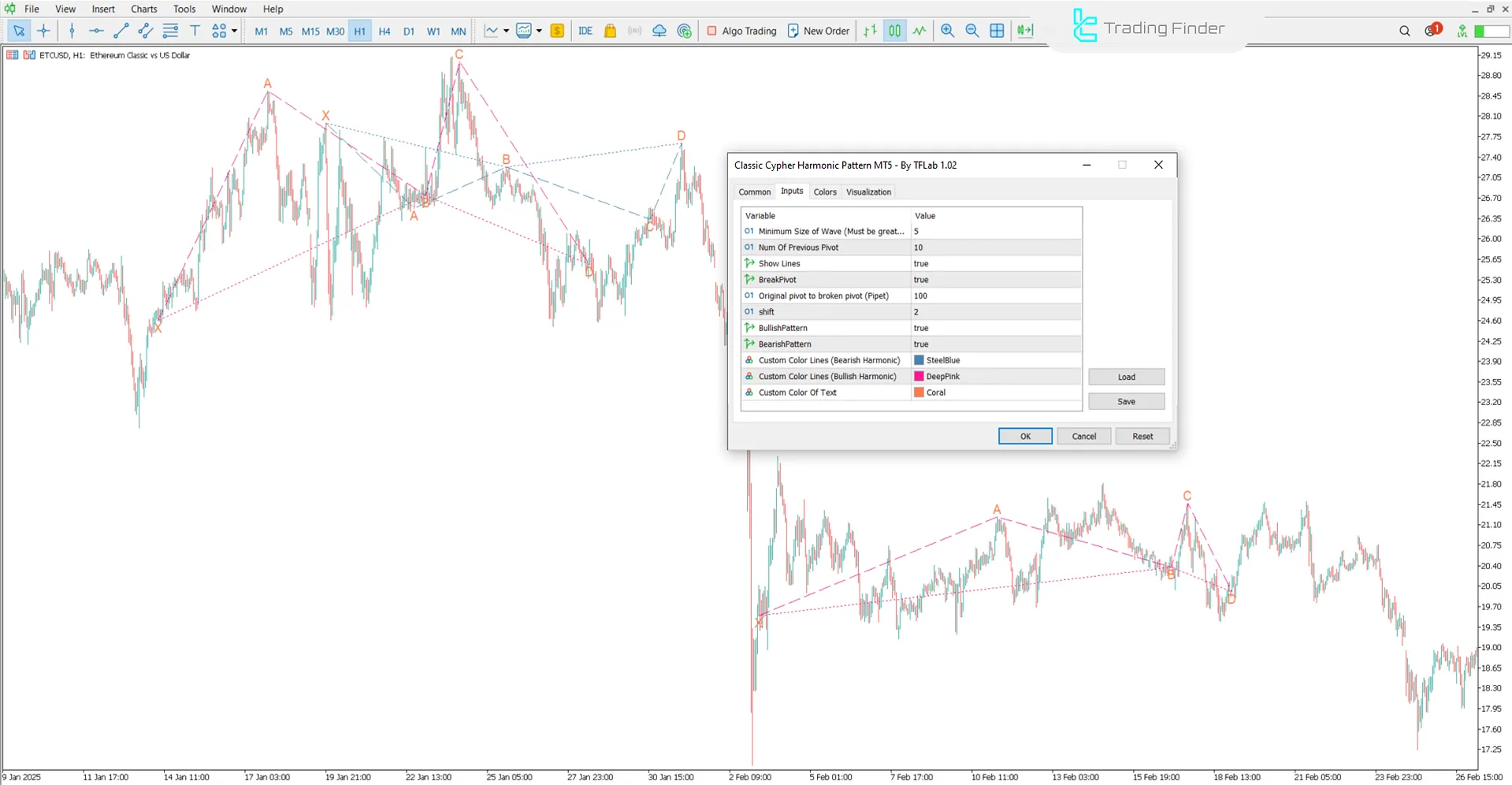Image resolution: width=1512 pixels, height=785 pixels.
Task: Click the Load button
Action: 1126,377
